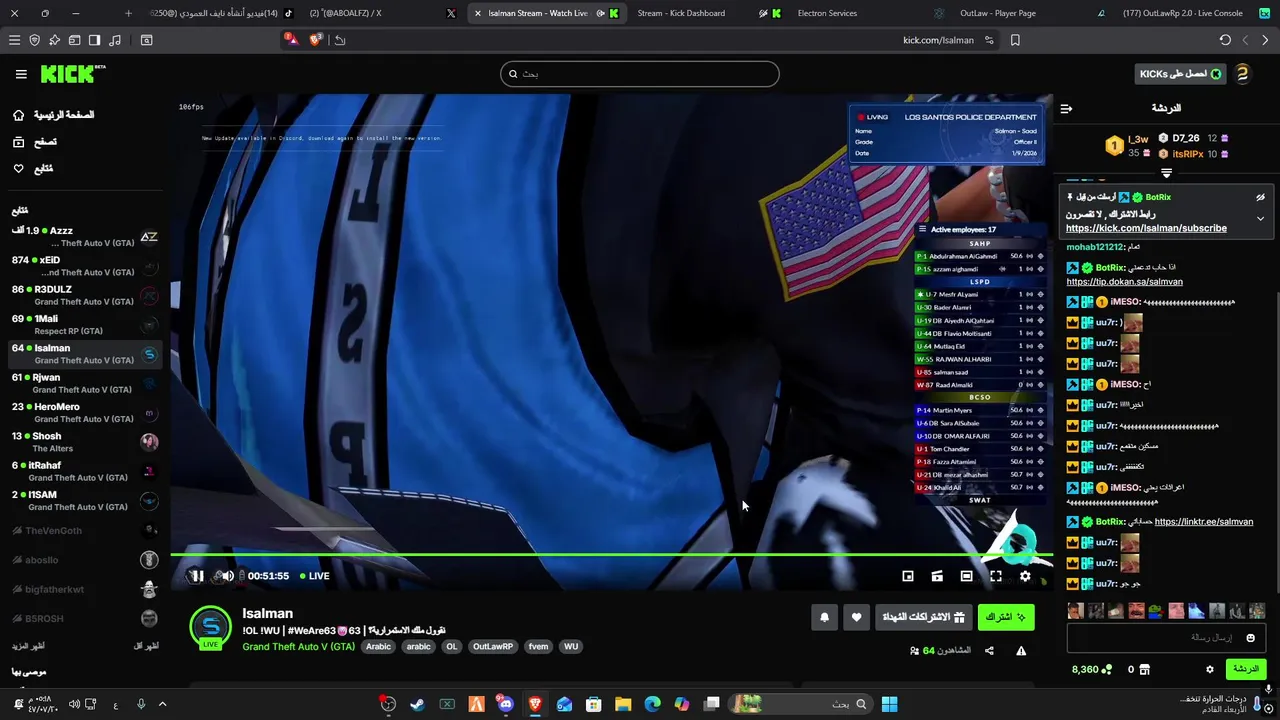Select offline TheVenGoth channel
This screenshot has height=720, width=1280.
point(85,531)
